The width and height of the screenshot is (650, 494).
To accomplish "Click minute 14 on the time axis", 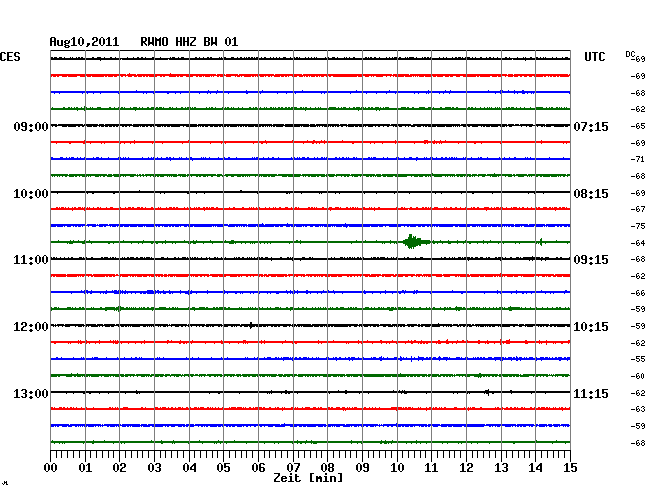I will (x=535, y=468).
